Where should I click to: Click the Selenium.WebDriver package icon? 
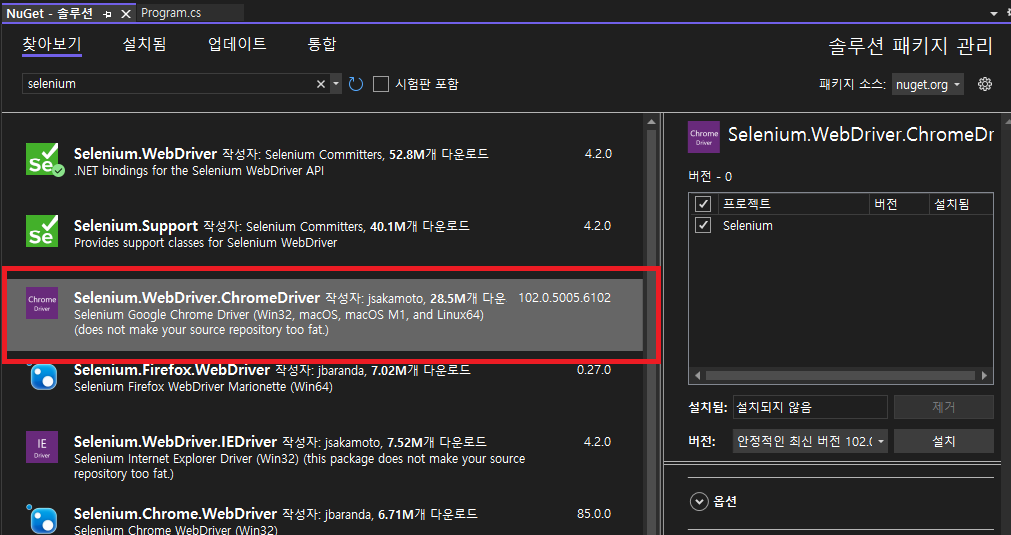click(x=43, y=159)
